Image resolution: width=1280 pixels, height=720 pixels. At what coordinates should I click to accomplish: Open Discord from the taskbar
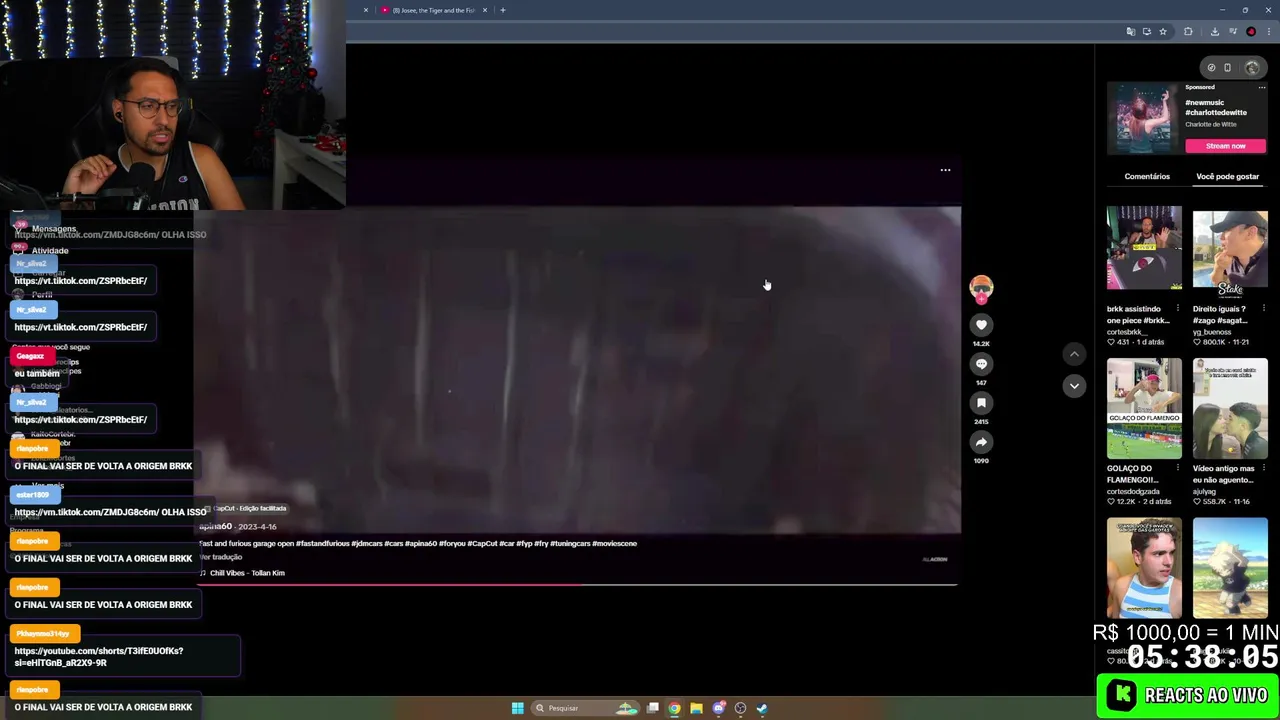click(x=719, y=708)
